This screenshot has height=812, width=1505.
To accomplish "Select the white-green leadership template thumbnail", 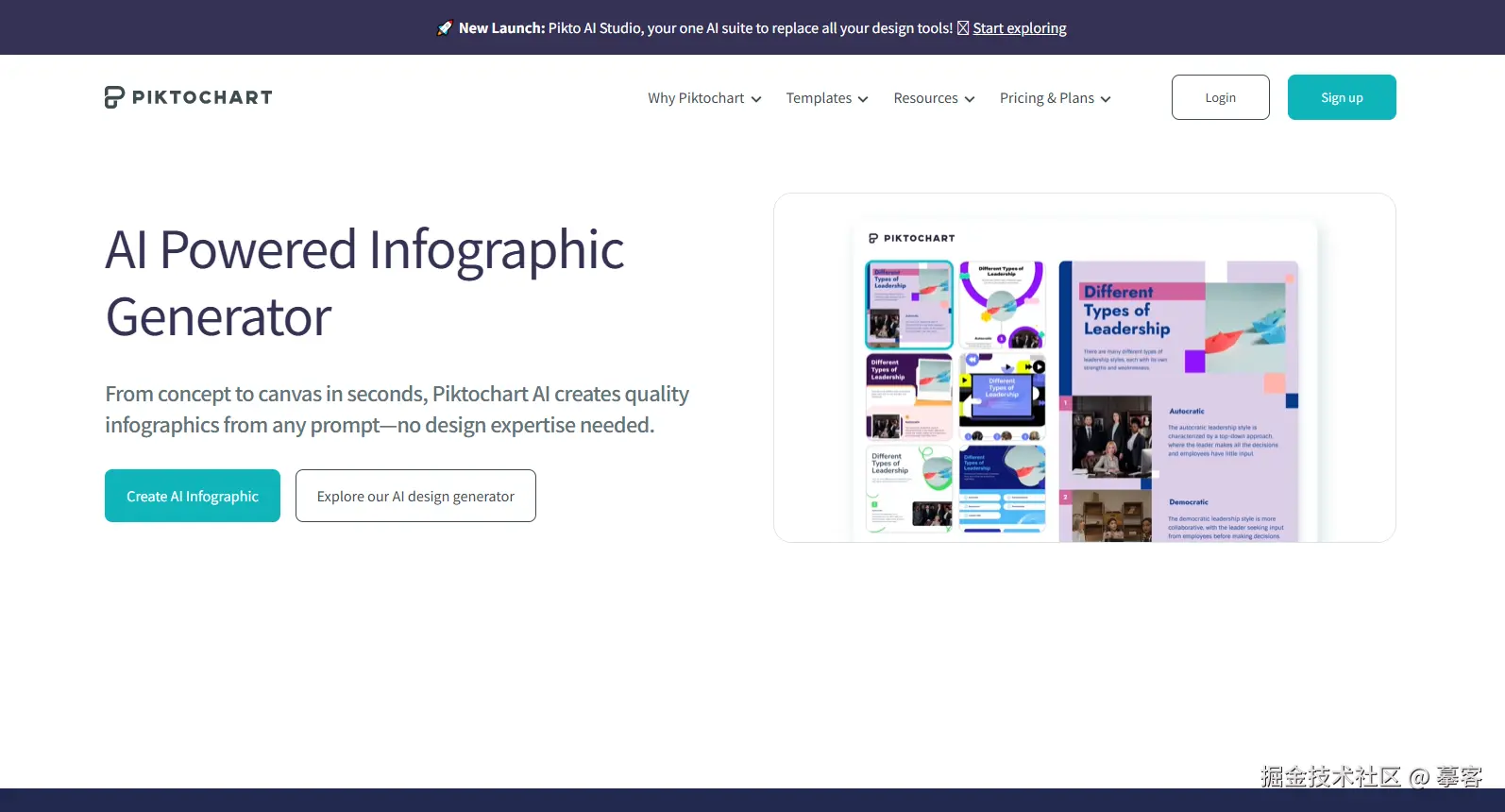I will (x=909, y=489).
